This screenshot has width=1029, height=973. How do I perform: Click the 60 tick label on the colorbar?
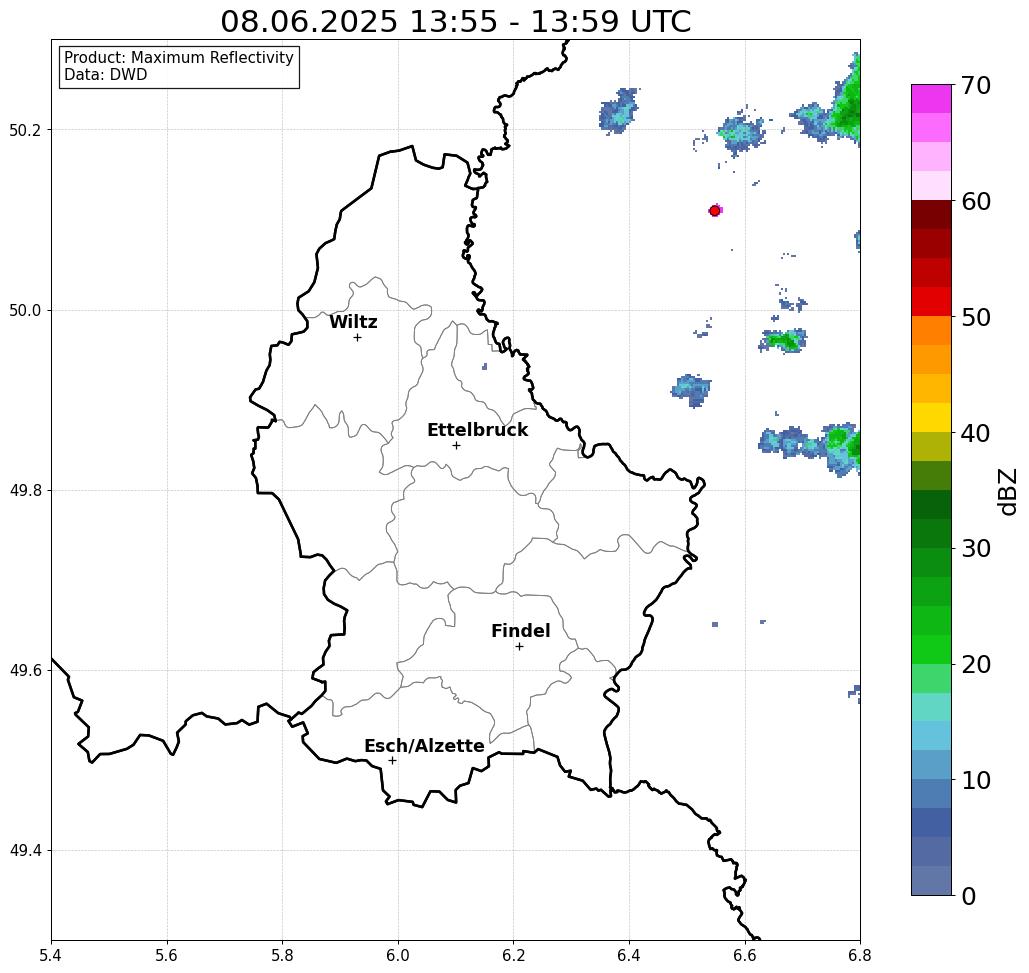[976, 201]
